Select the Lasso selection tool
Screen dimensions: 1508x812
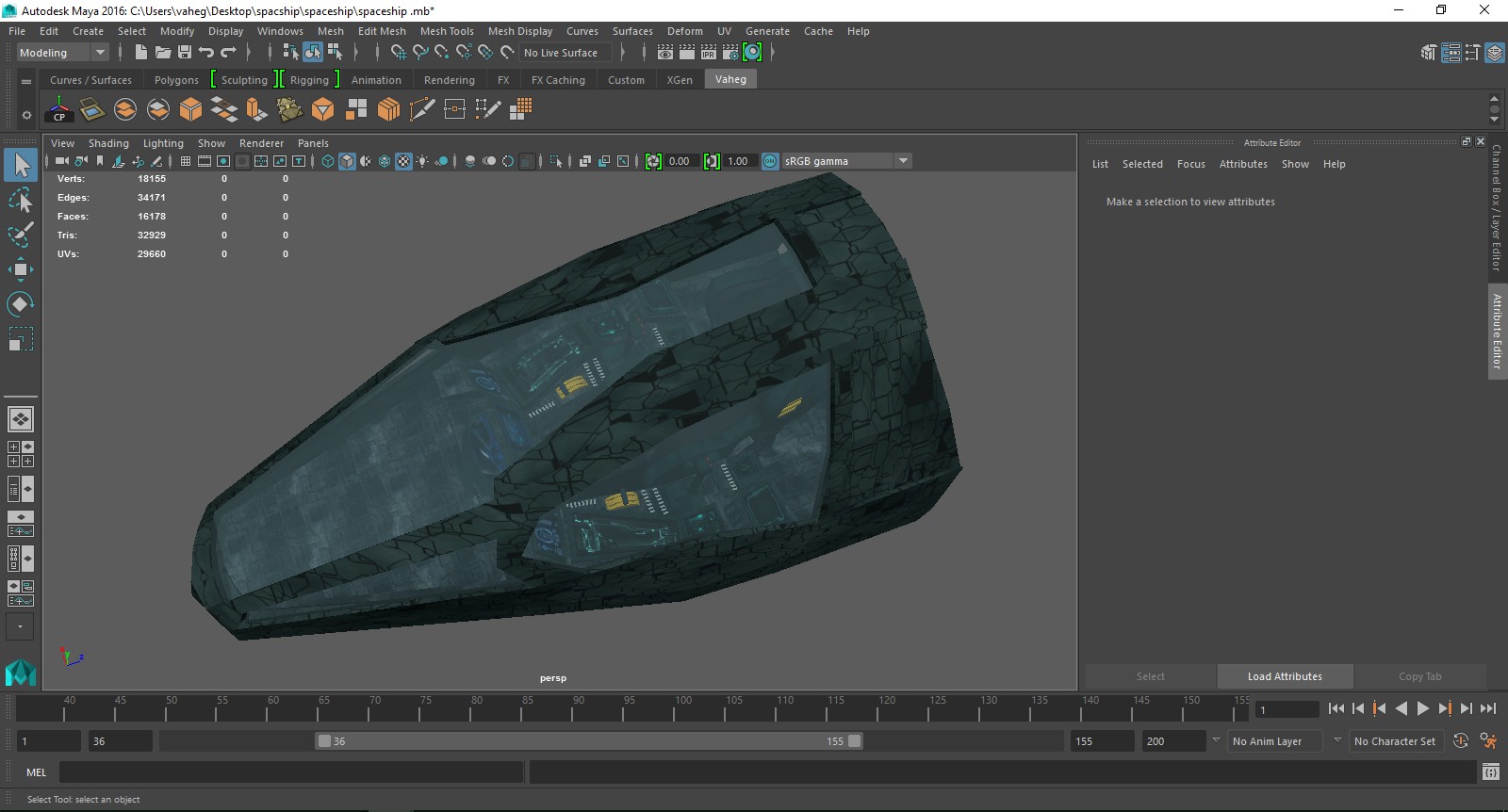pos(21,200)
